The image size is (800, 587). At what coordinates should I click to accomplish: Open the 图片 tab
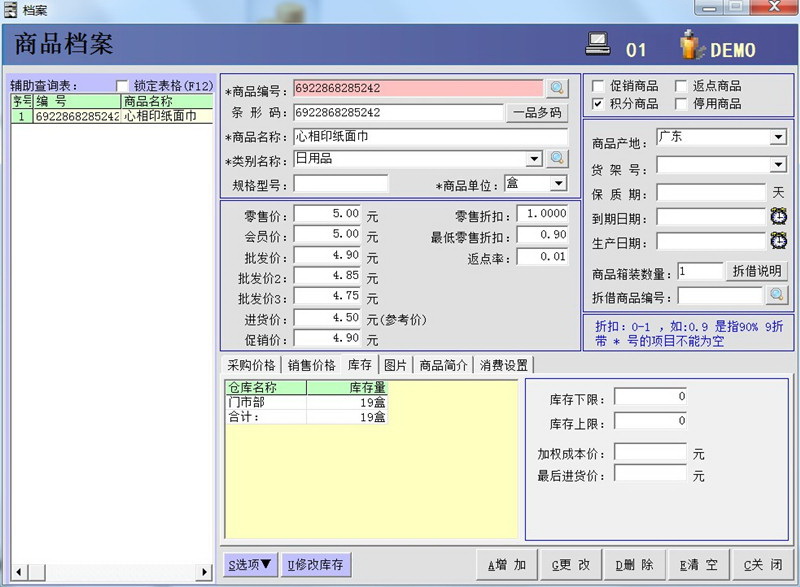click(394, 364)
